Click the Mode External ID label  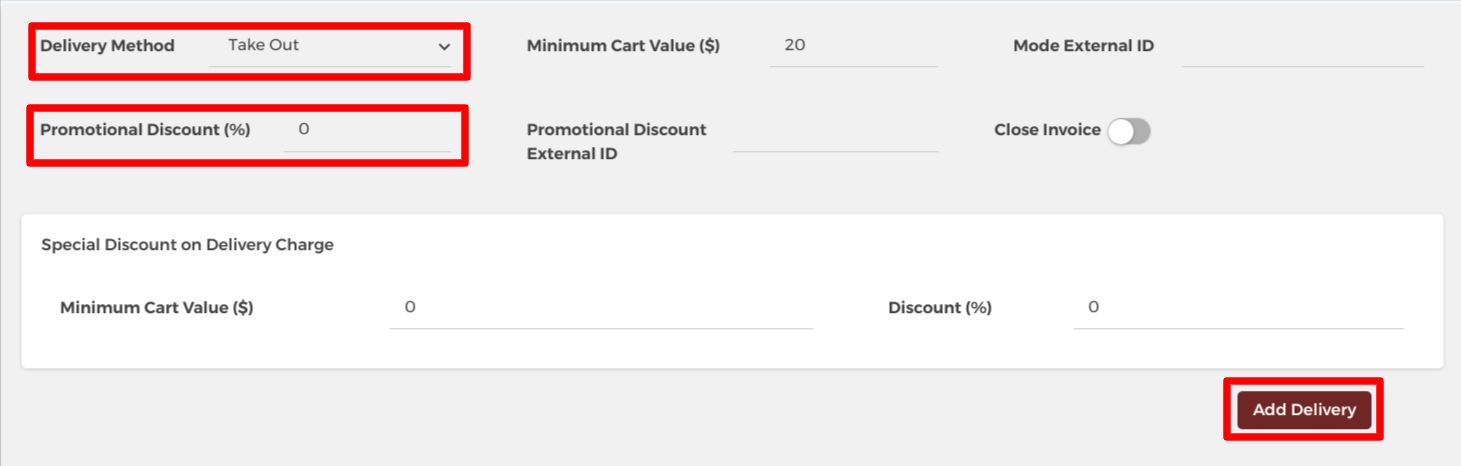(1083, 46)
